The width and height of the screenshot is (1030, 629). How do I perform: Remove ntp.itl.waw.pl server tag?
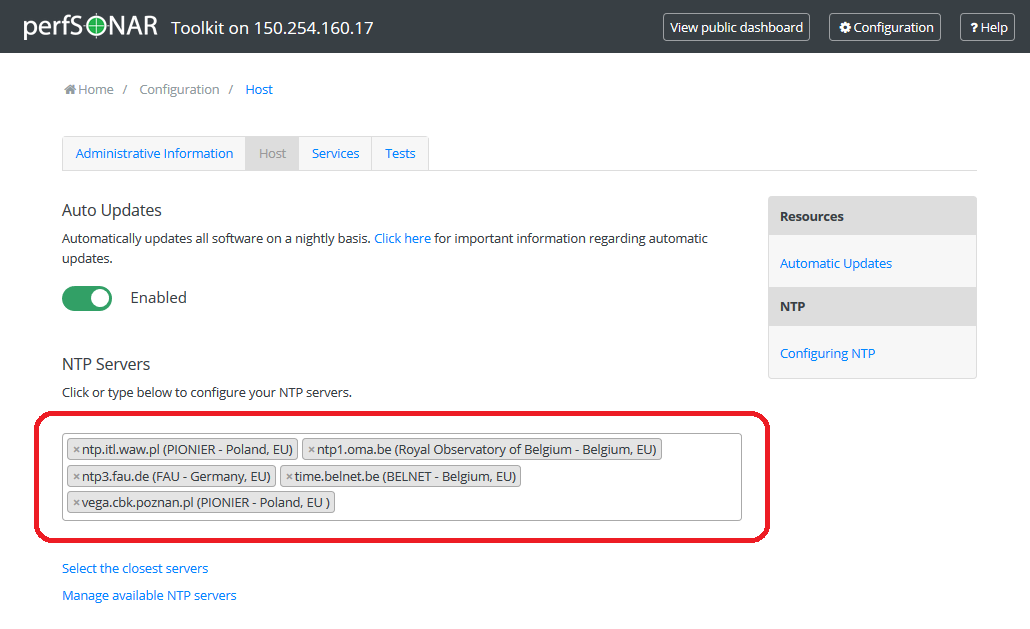[76, 450]
